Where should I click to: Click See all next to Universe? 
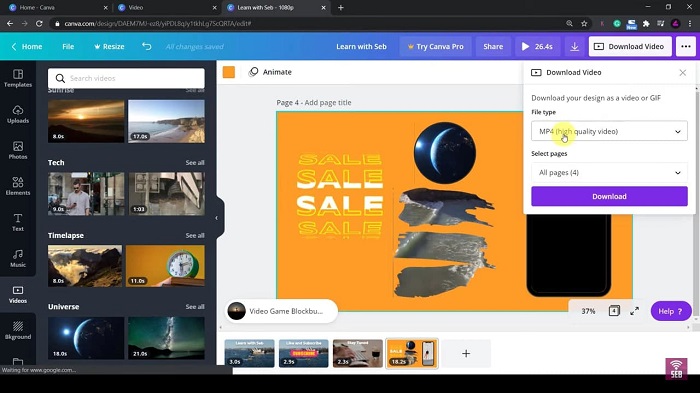coord(195,307)
